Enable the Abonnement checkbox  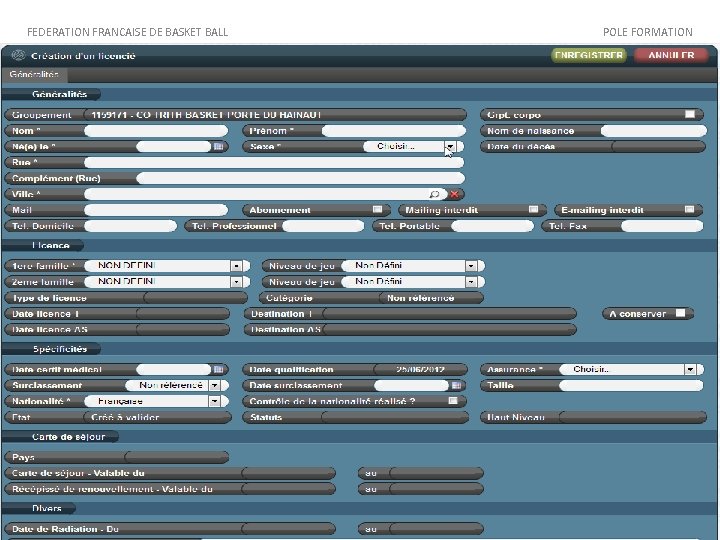(377, 210)
